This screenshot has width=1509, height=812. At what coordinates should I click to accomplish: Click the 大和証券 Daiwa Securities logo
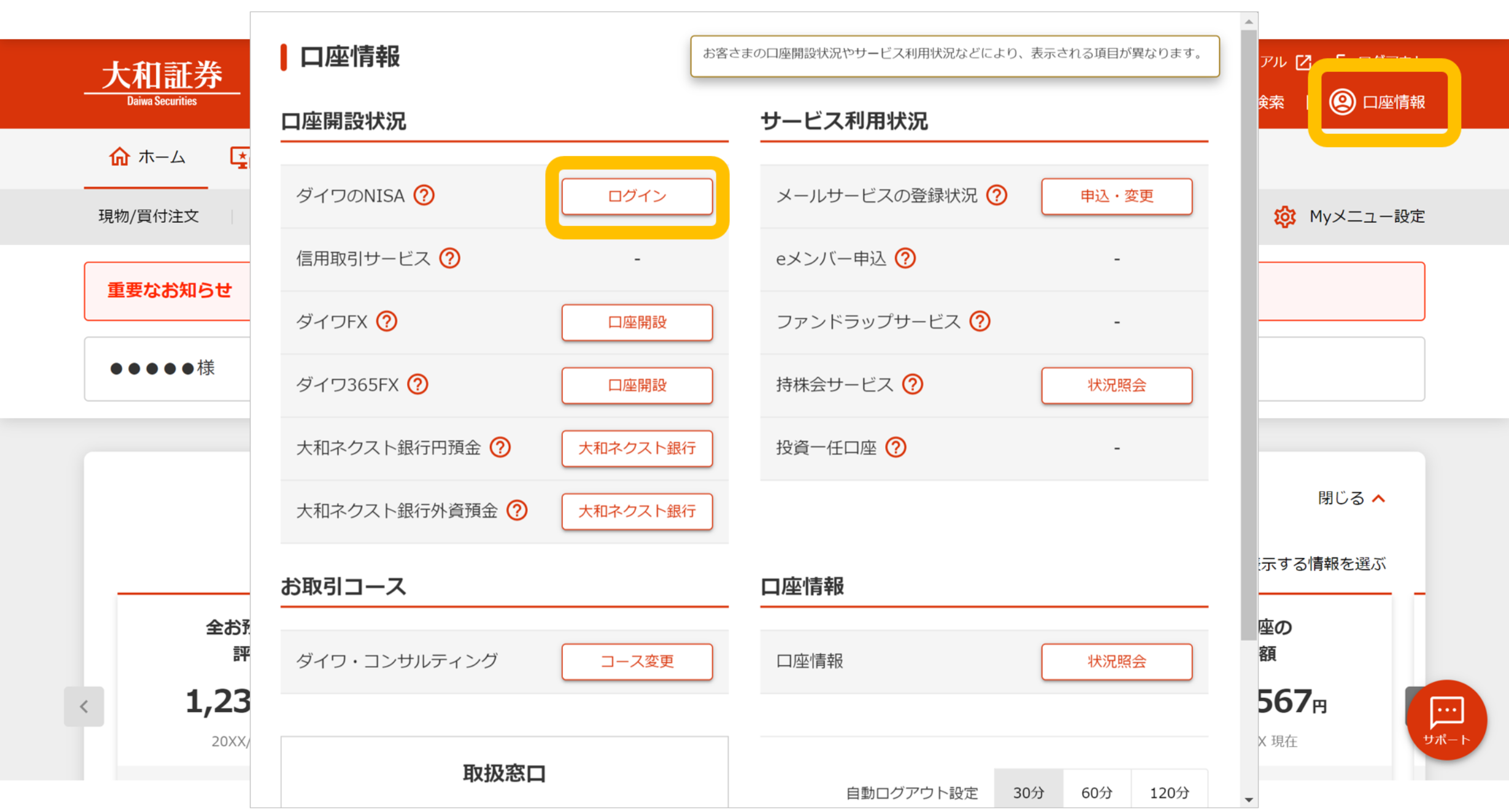162,84
